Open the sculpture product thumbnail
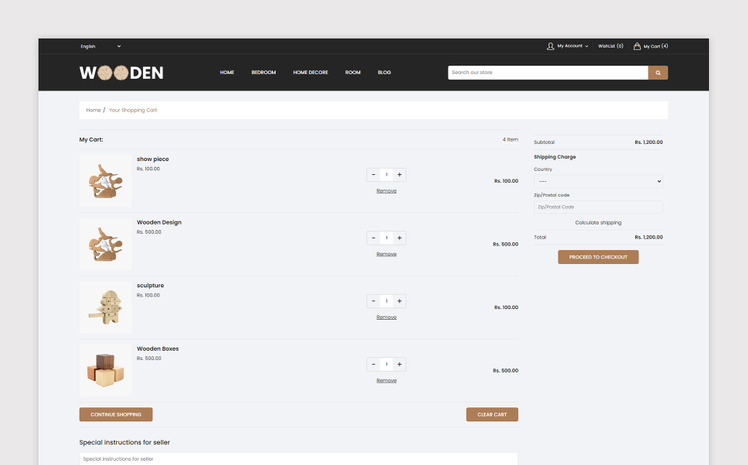 105,307
